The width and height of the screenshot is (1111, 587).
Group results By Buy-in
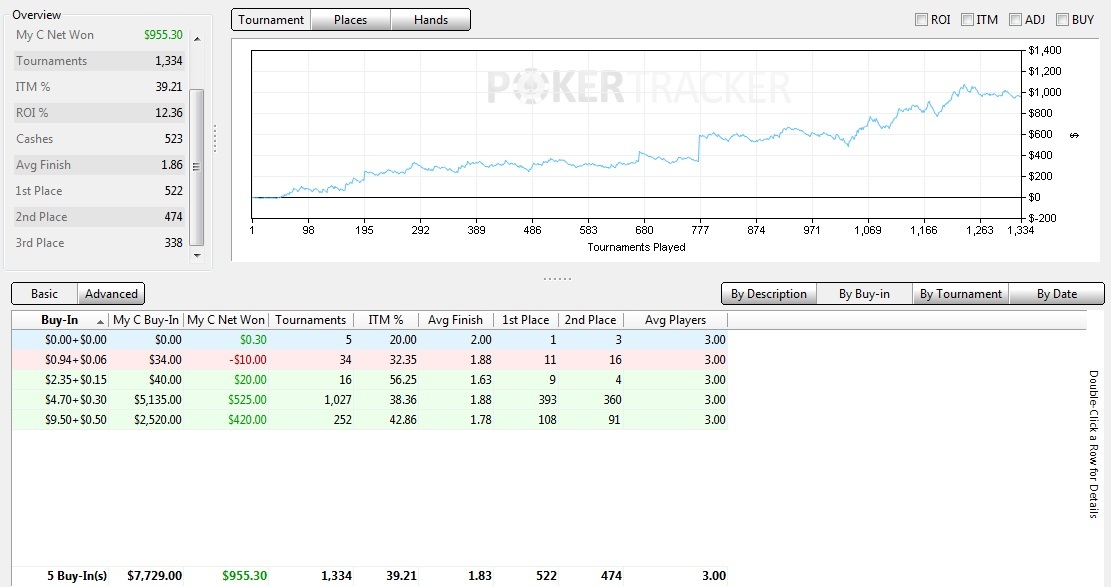coord(864,294)
